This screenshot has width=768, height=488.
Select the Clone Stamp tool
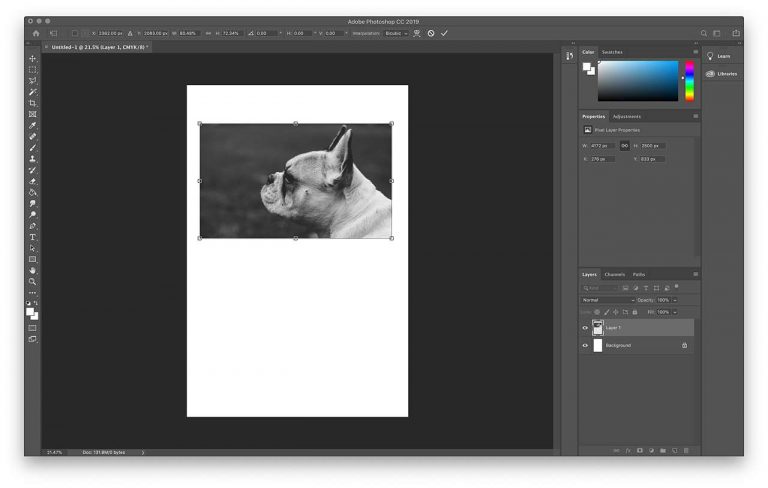point(32,159)
